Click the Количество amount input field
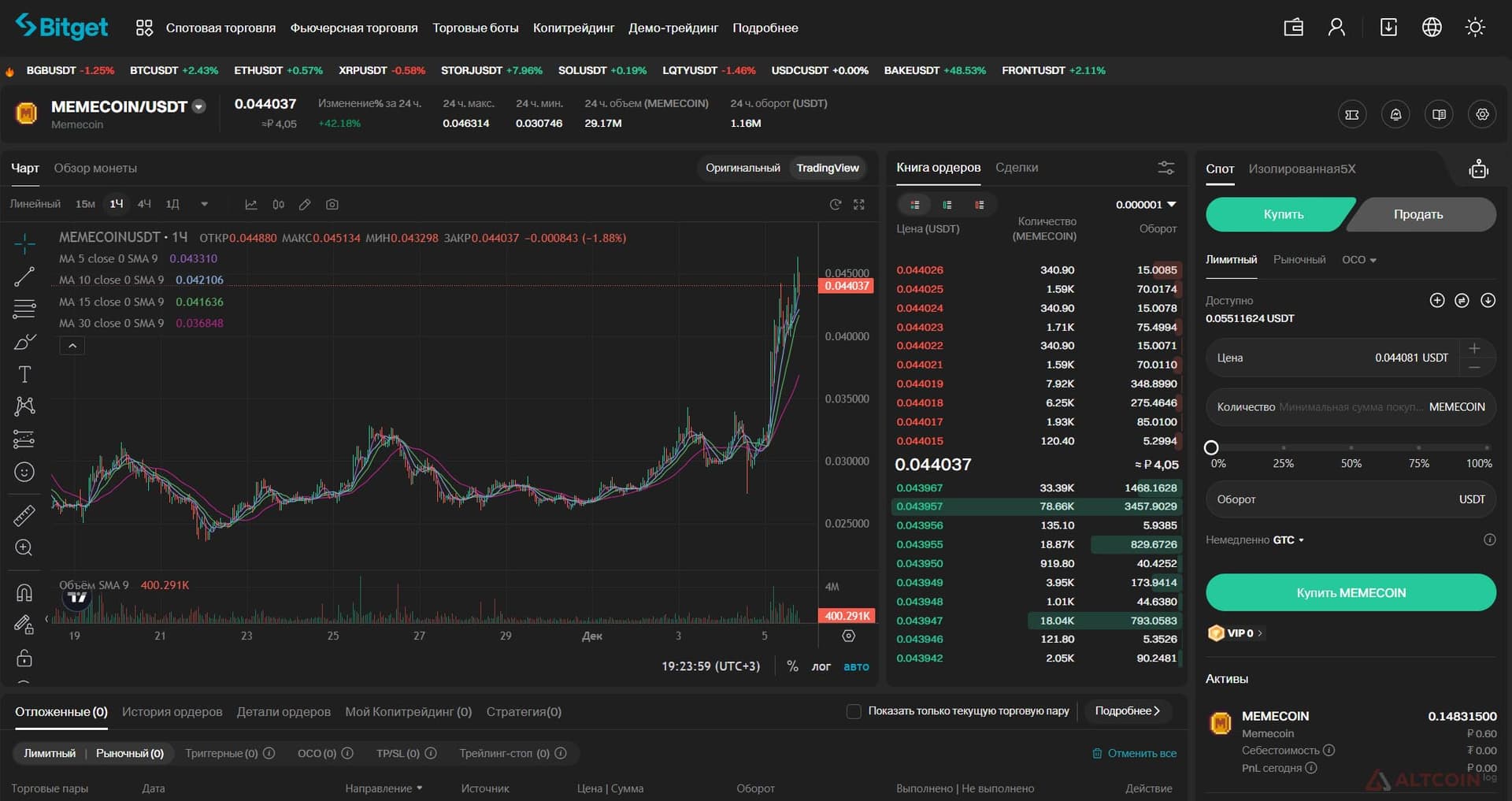This screenshot has height=801, width=1512. pos(1351,407)
